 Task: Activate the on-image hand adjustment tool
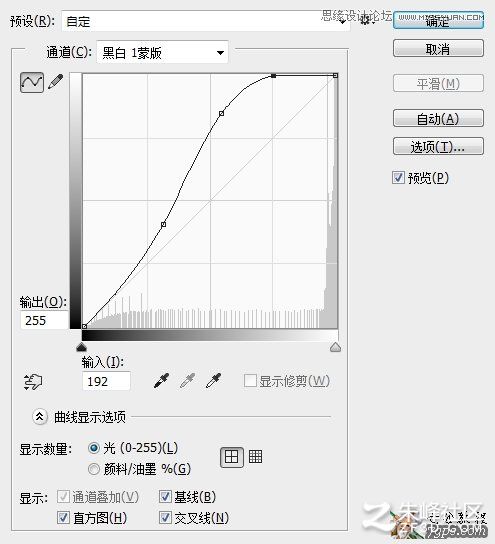[33, 382]
